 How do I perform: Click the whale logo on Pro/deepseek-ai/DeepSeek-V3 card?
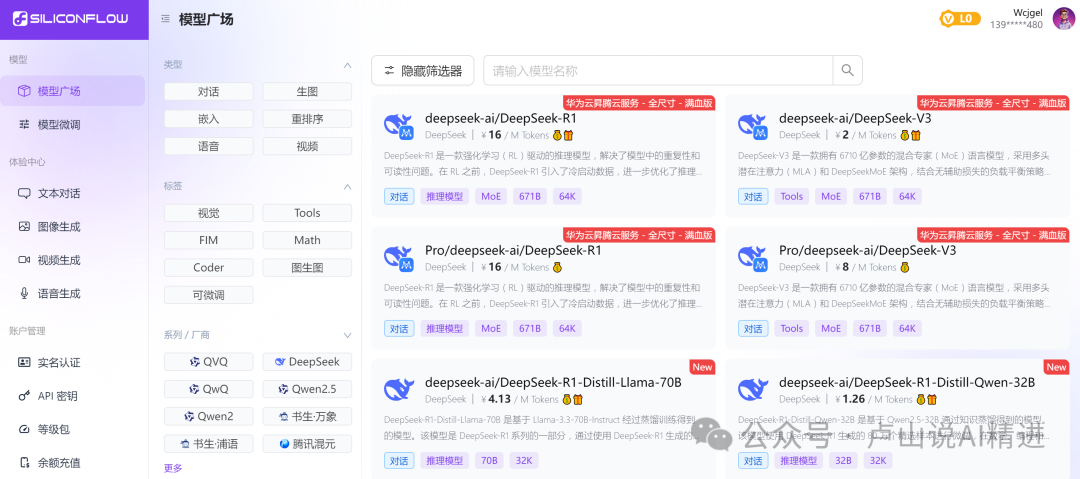point(753,257)
